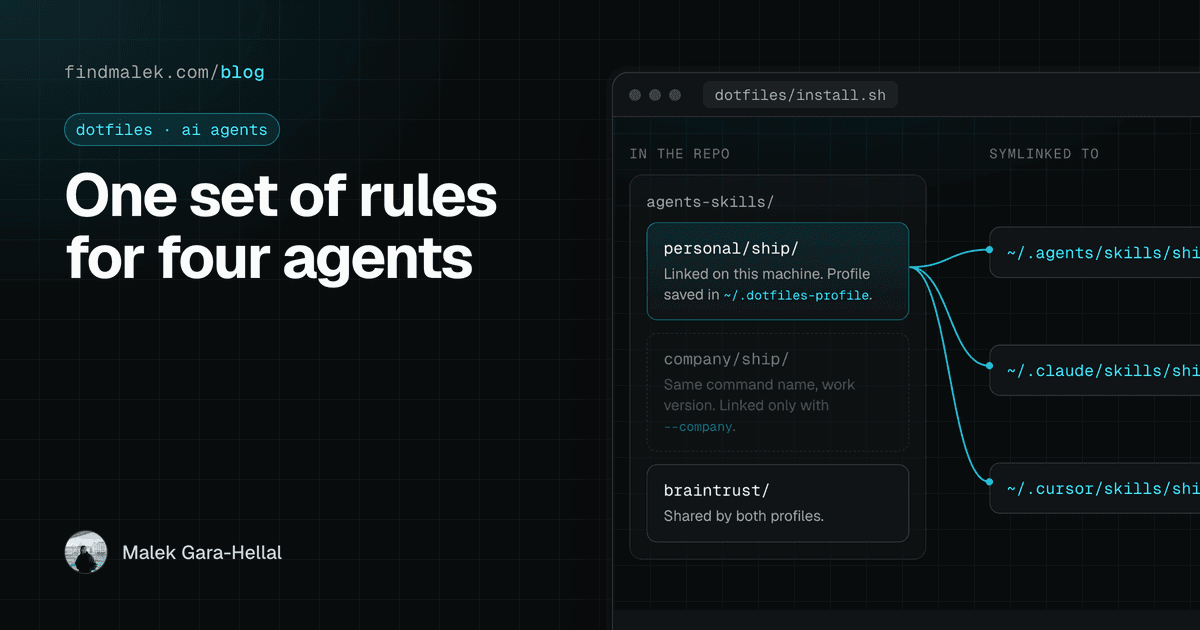The width and height of the screenshot is (1200, 630).
Task: Select the agents-skills/ folder label
Action: click(x=711, y=202)
